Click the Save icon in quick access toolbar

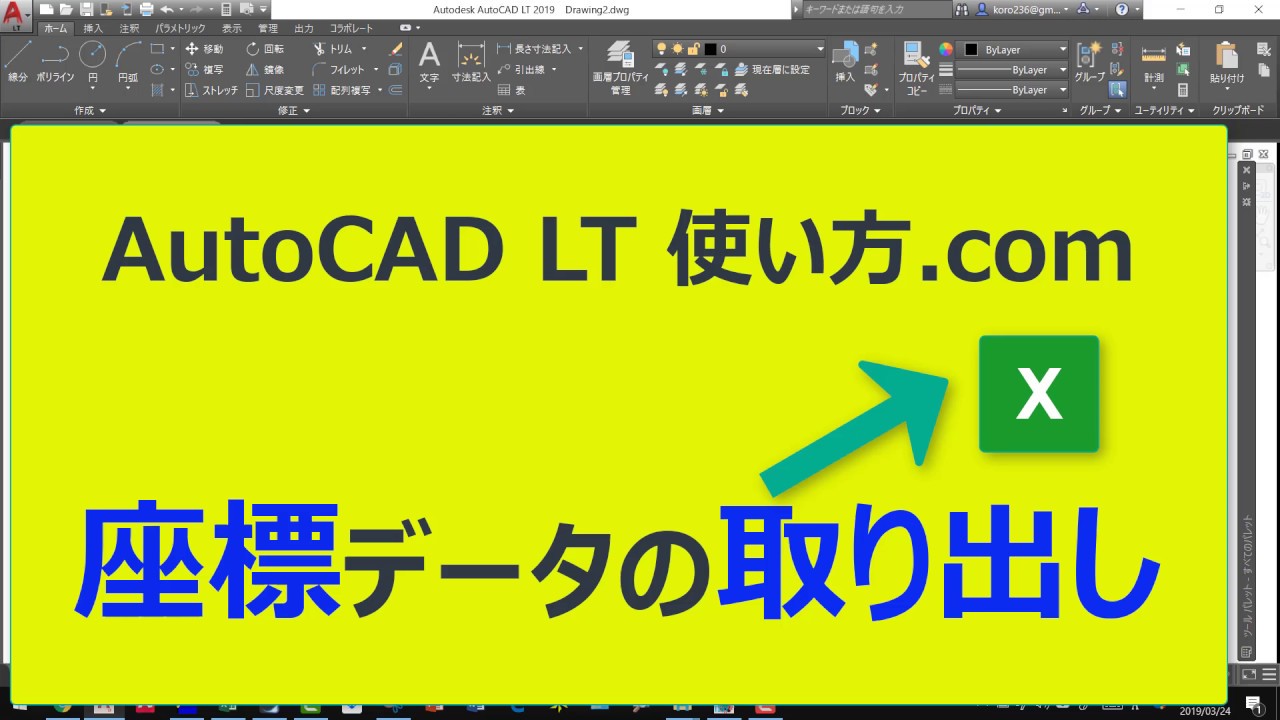[x=86, y=9]
